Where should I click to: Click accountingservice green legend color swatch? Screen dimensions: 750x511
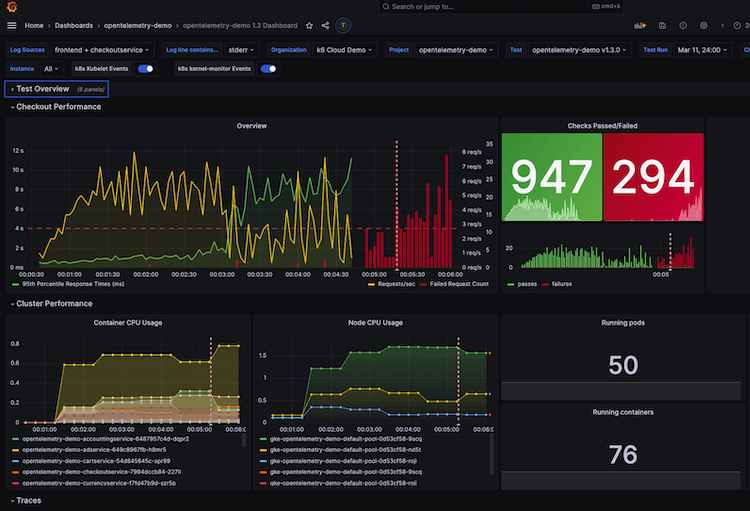pyautogui.click(x=15, y=438)
